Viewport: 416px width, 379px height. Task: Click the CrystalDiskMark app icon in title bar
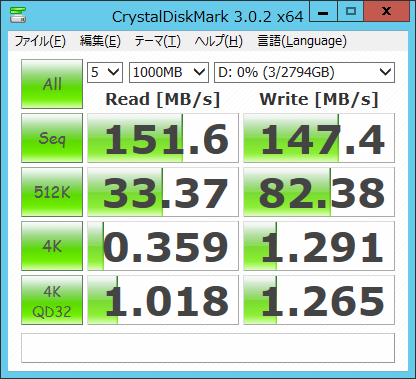coord(18,14)
